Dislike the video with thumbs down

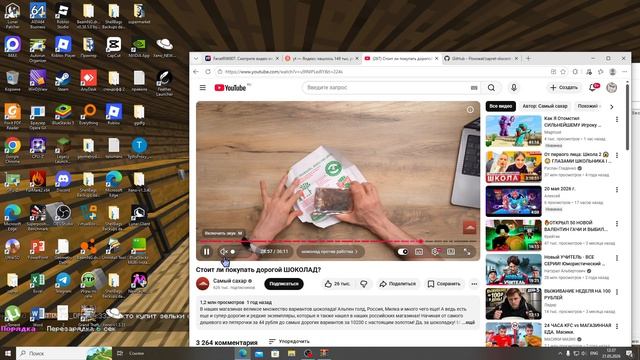[364, 284]
